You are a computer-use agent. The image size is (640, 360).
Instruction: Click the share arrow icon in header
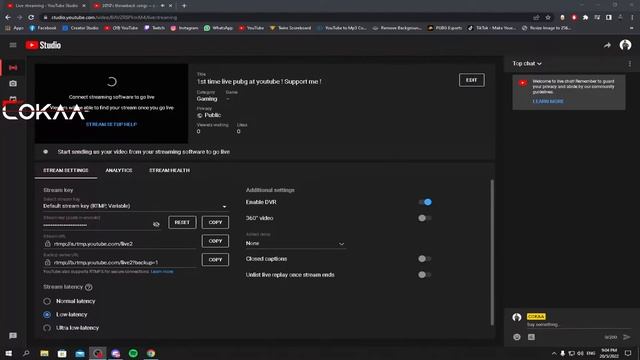tap(607, 45)
